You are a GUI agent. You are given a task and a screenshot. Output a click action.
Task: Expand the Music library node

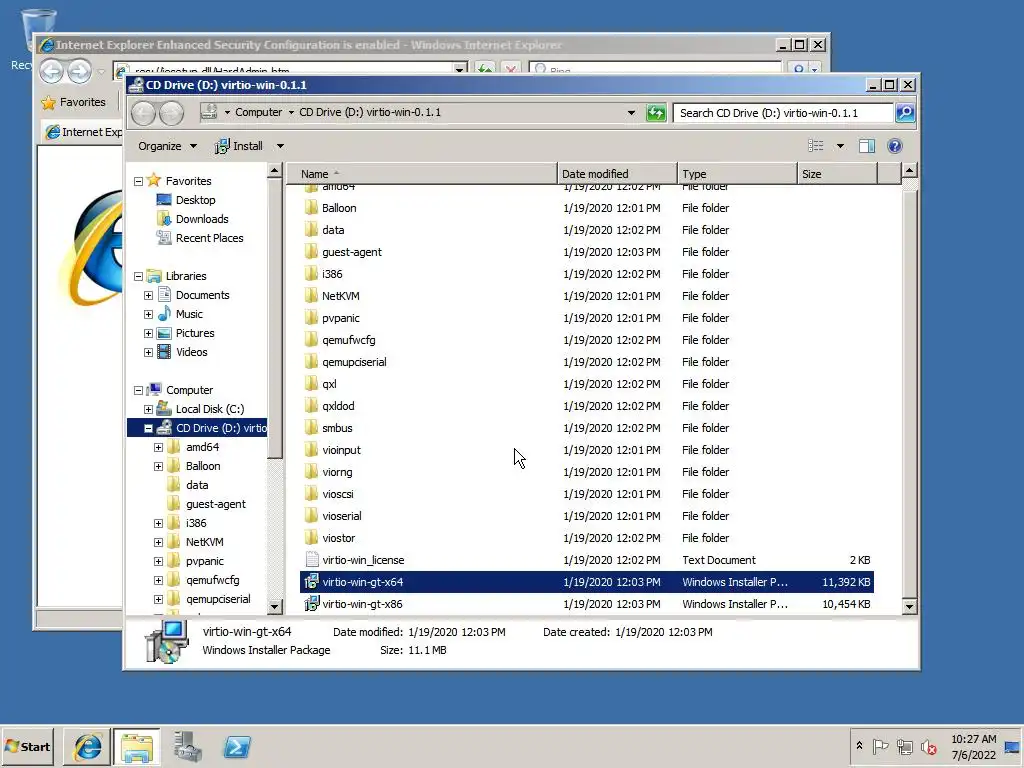click(x=148, y=314)
